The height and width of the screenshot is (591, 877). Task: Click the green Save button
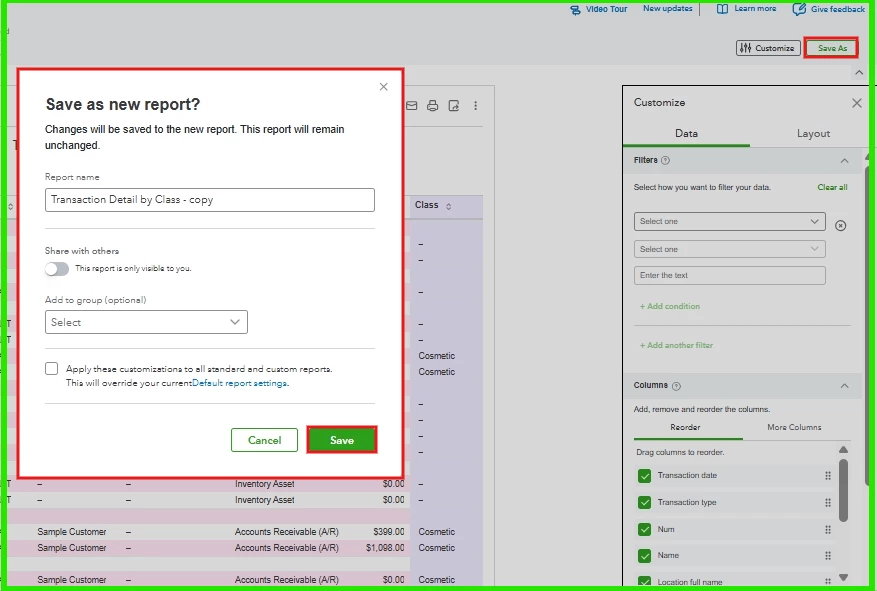[x=342, y=440]
